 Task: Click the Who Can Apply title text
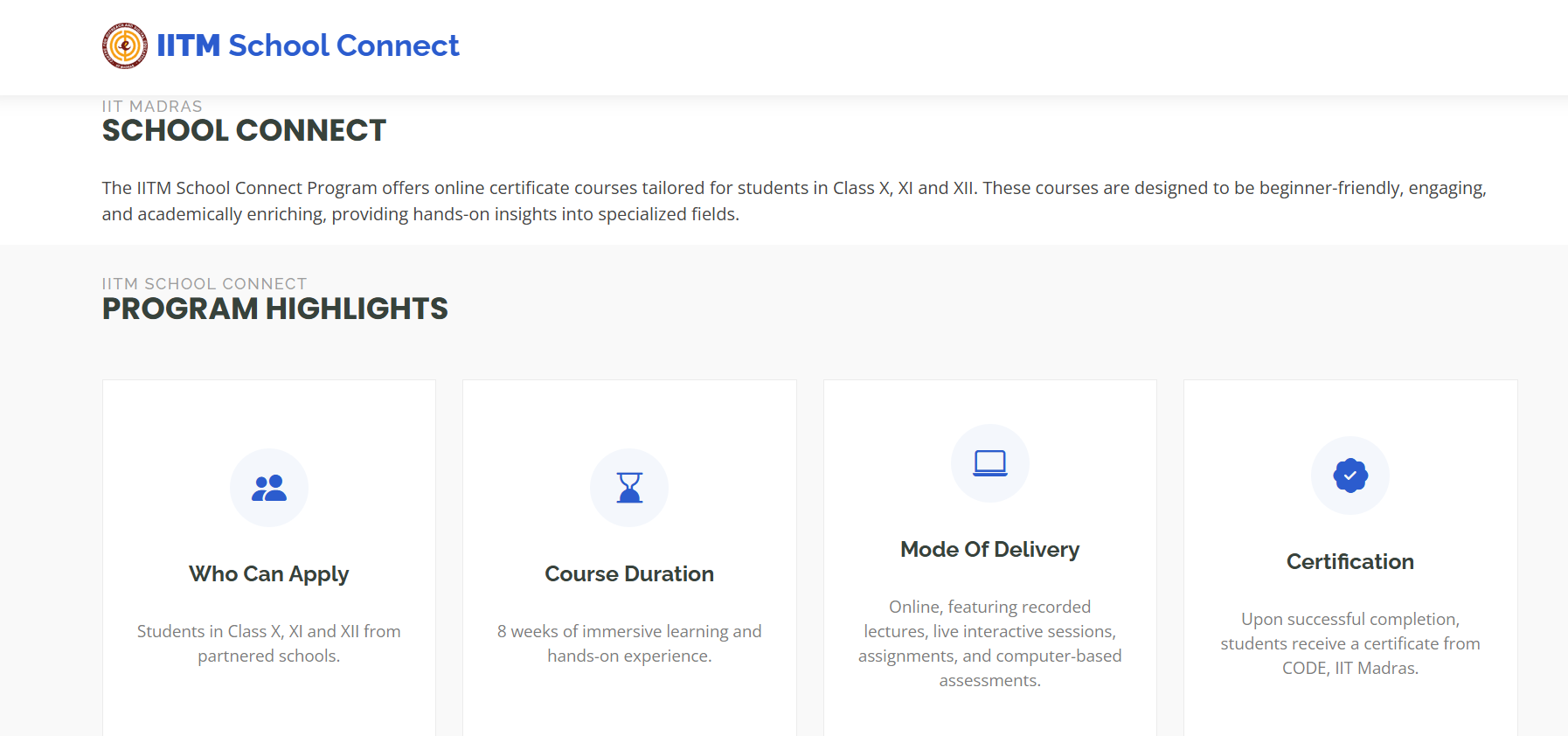[x=268, y=573]
